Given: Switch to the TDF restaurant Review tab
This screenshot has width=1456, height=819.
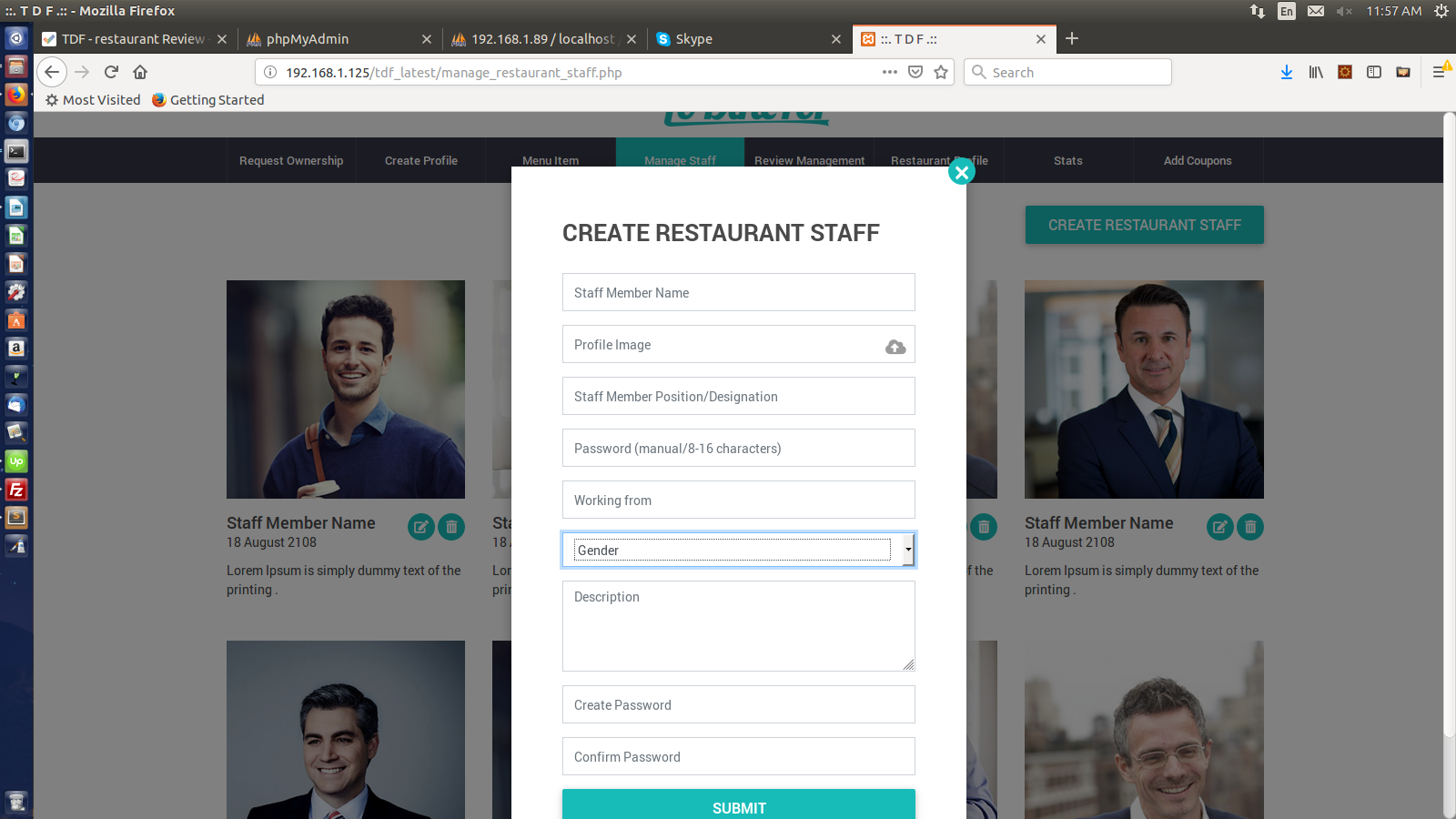Looking at the screenshot, I should pyautogui.click(x=134, y=39).
